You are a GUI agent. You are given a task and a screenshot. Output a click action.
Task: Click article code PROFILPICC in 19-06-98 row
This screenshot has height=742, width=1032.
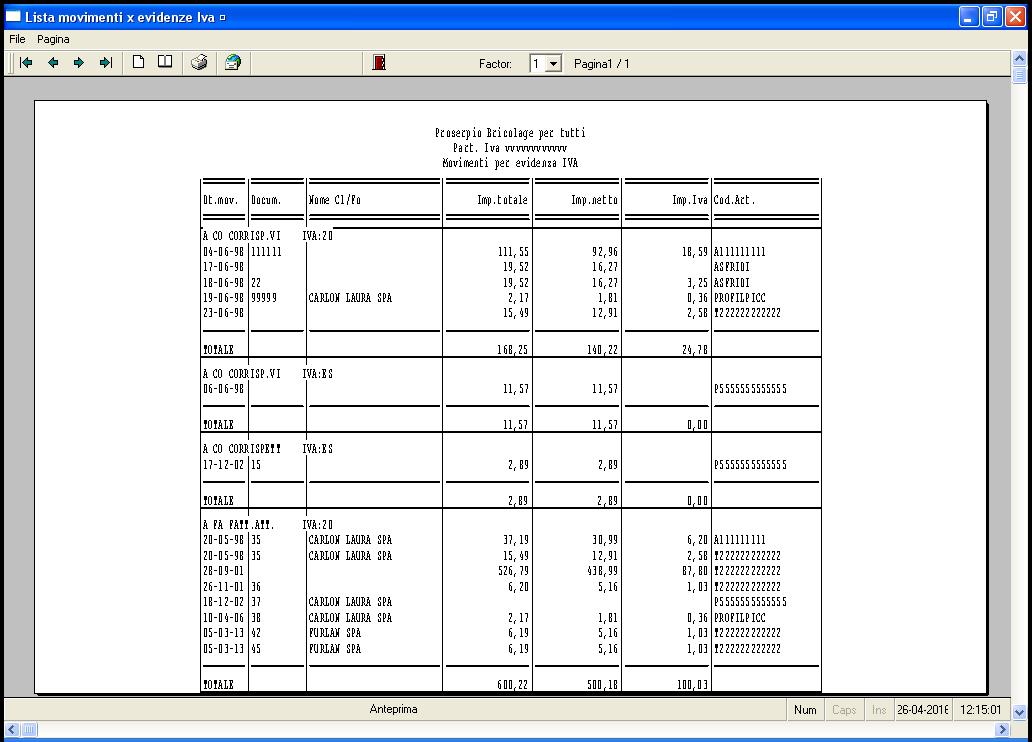point(740,298)
